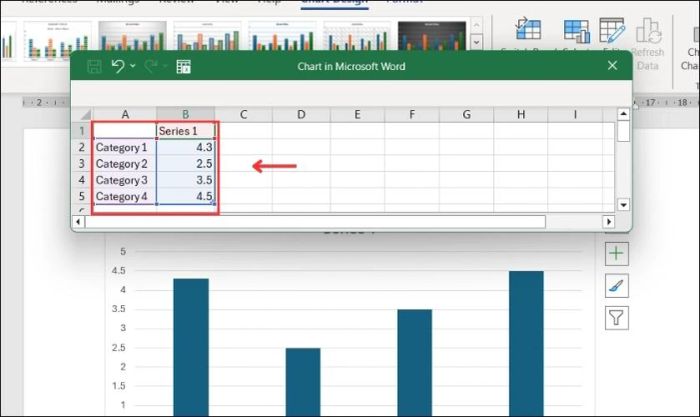Select row 4 header
700x417 pixels.
[82, 180]
